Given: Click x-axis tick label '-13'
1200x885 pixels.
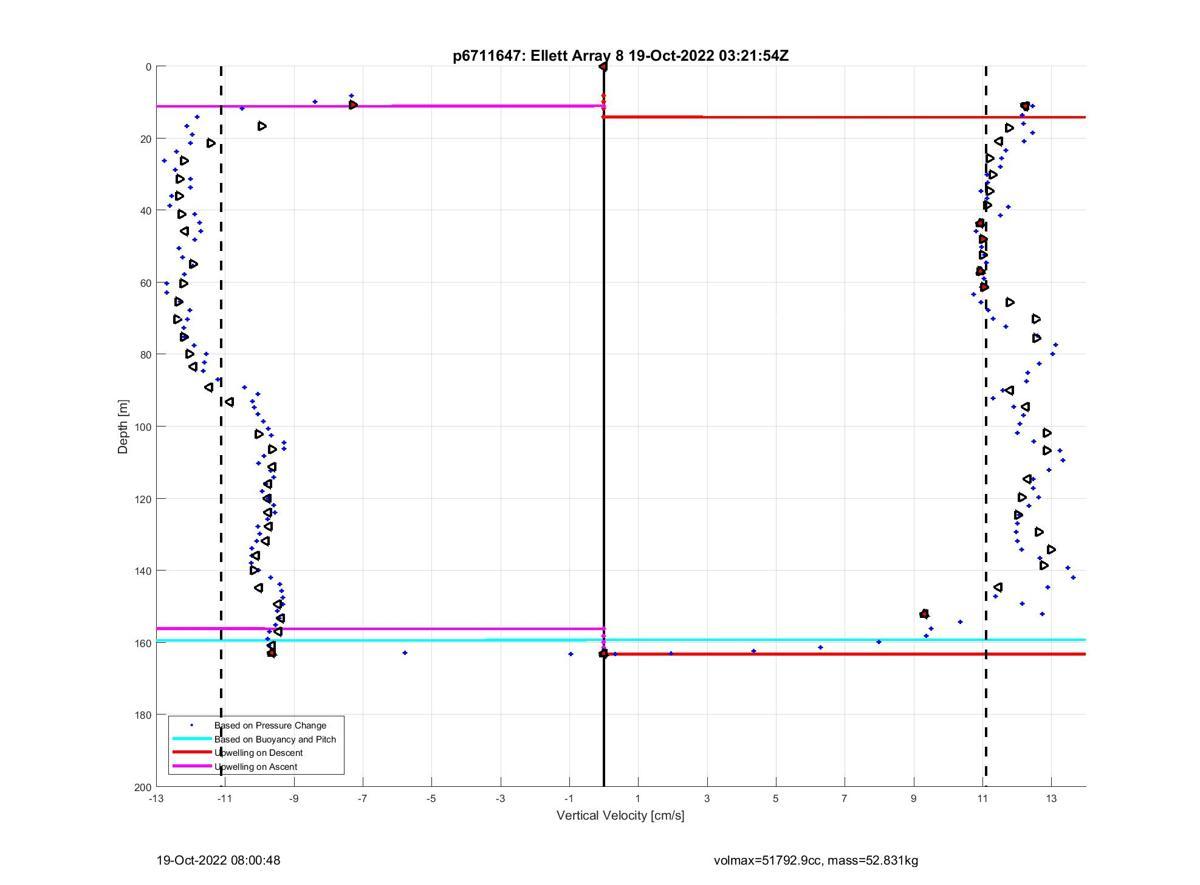Looking at the screenshot, I should click(156, 799).
